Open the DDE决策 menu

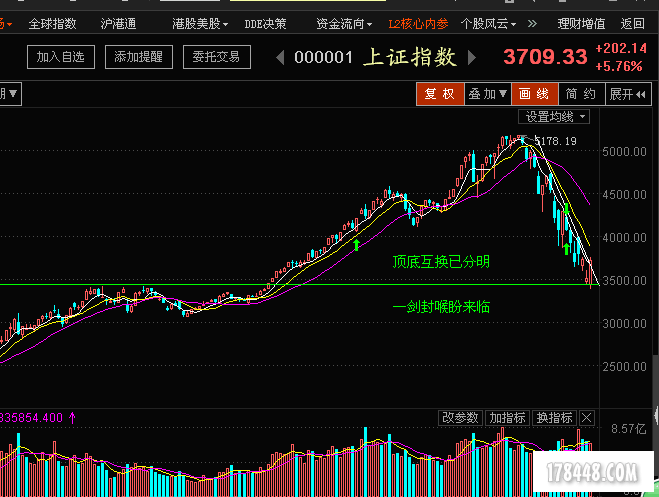(265, 24)
